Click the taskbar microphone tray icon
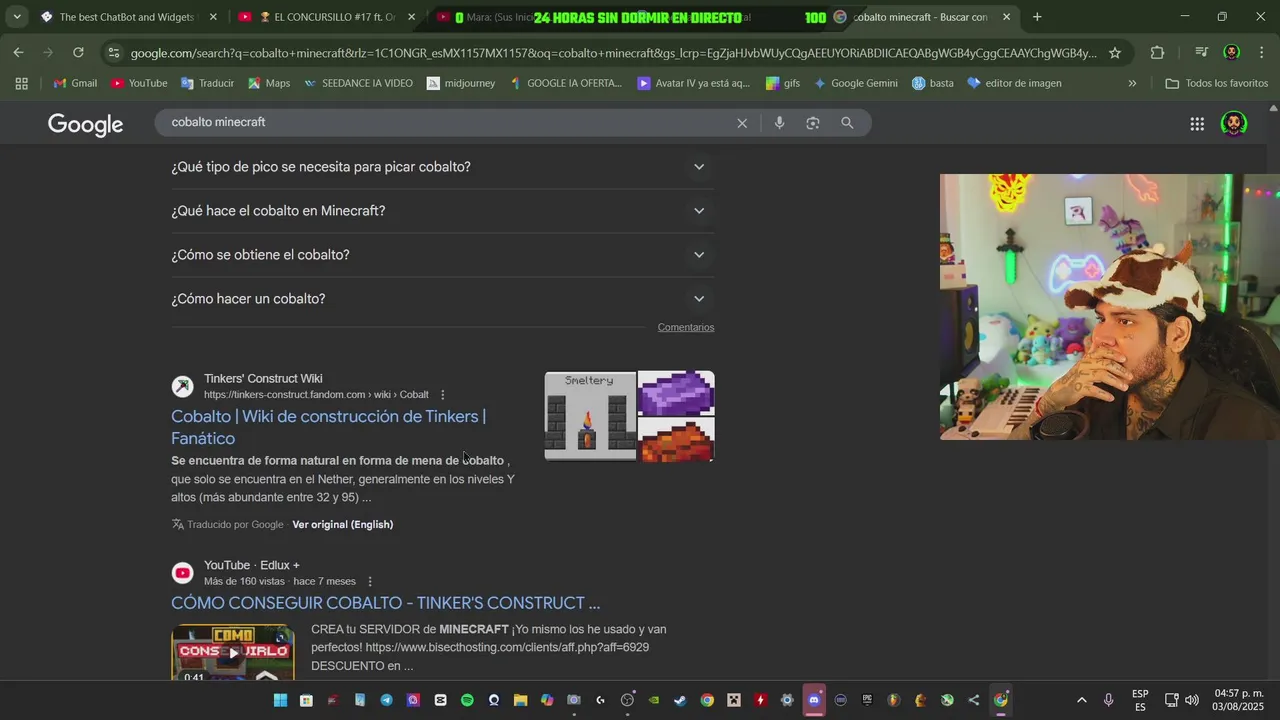 [1108, 700]
